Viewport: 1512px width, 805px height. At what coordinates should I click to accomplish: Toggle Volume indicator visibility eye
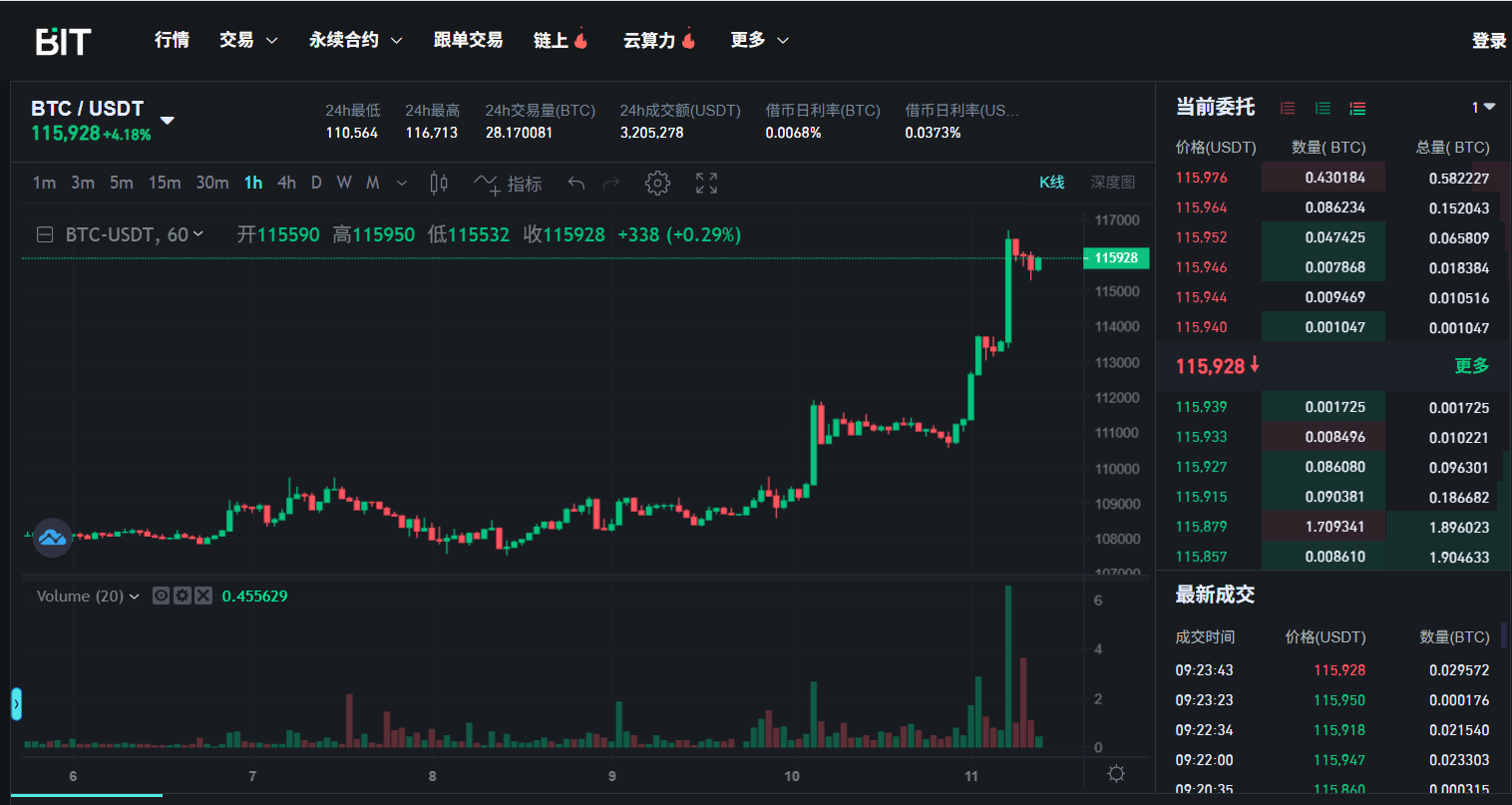[161, 596]
